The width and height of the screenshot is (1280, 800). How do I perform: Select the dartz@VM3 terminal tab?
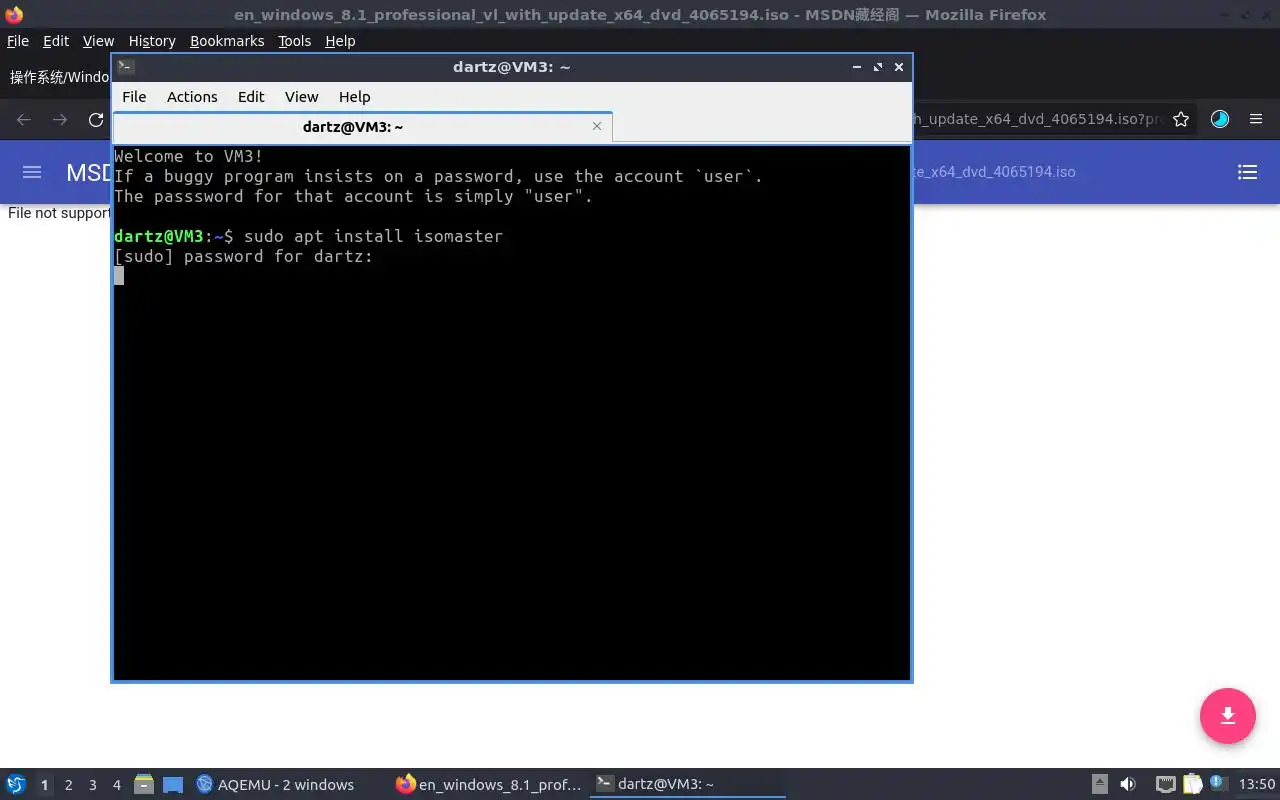pos(362,127)
